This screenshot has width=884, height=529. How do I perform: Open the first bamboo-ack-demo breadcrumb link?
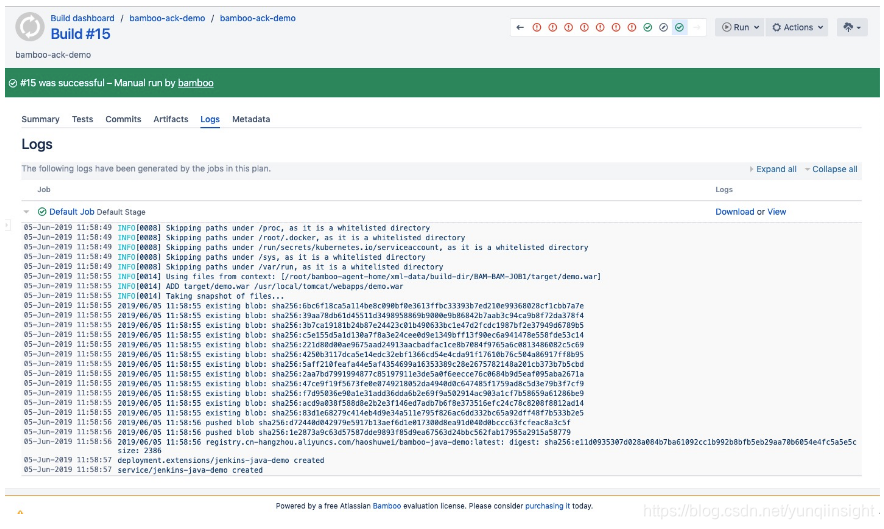[x=167, y=18]
